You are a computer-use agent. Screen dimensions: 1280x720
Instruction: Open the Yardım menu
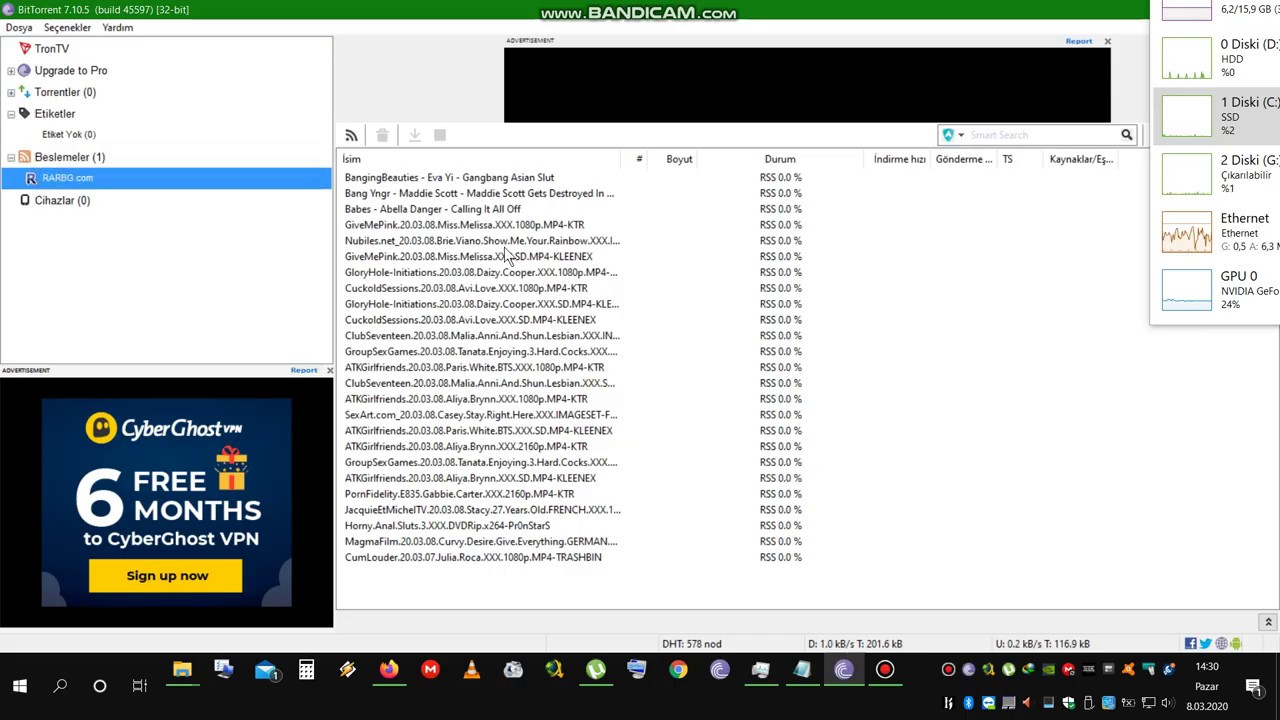coord(117,28)
